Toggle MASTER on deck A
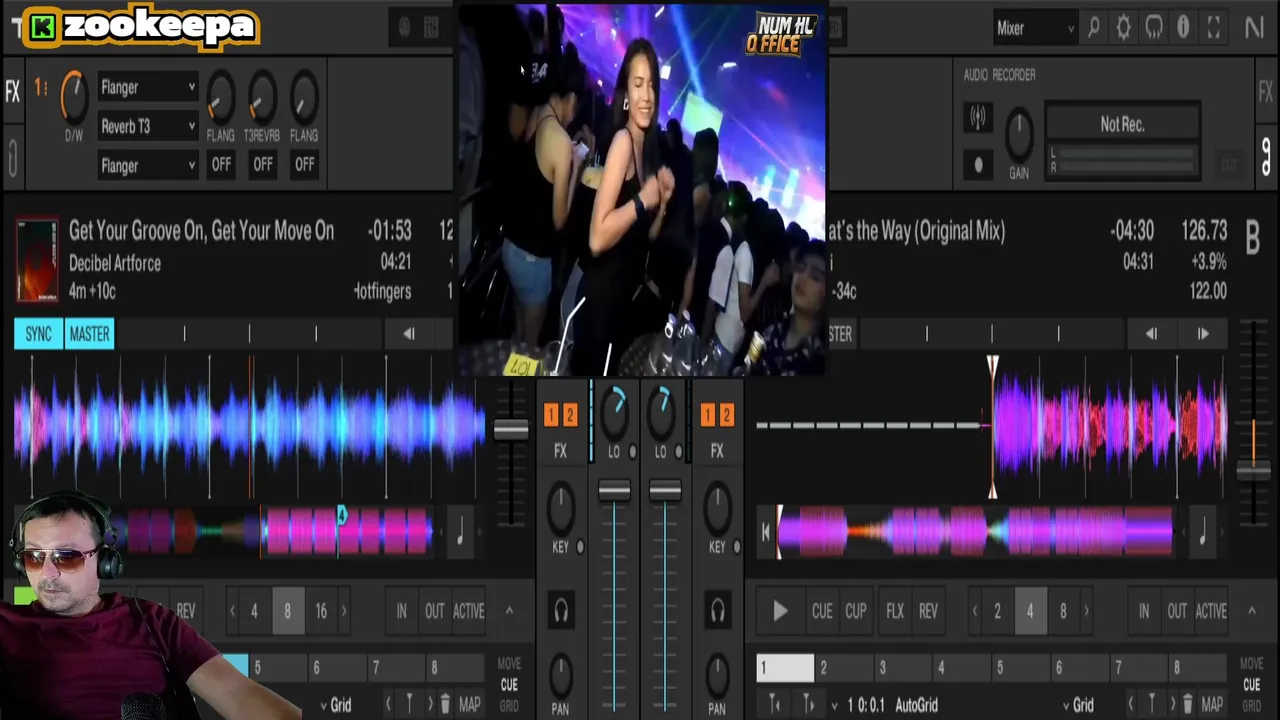This screenshot has width=1280, height=720. pos(89,334)
